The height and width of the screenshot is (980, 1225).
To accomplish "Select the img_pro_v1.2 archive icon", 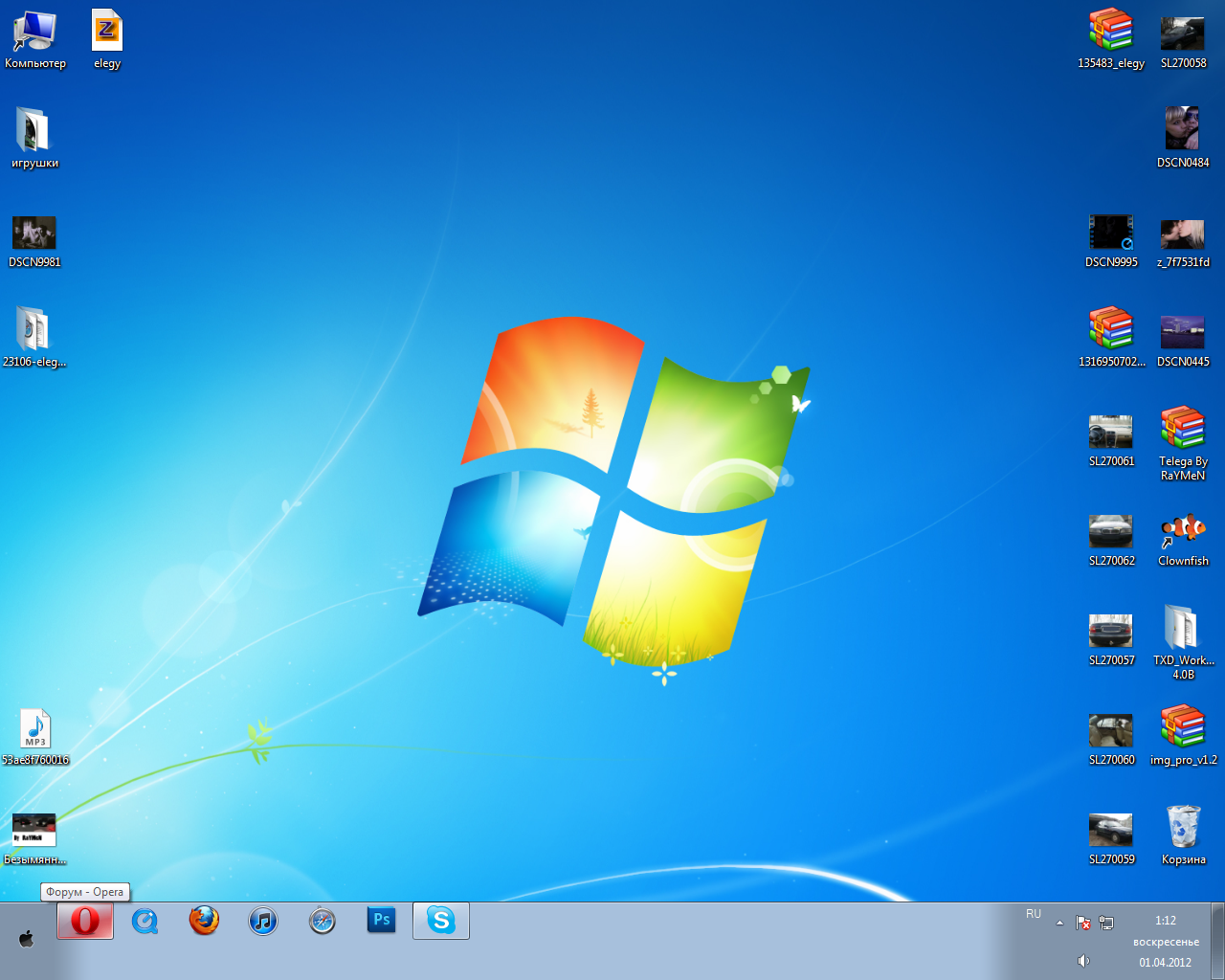I will [1183, 735].
